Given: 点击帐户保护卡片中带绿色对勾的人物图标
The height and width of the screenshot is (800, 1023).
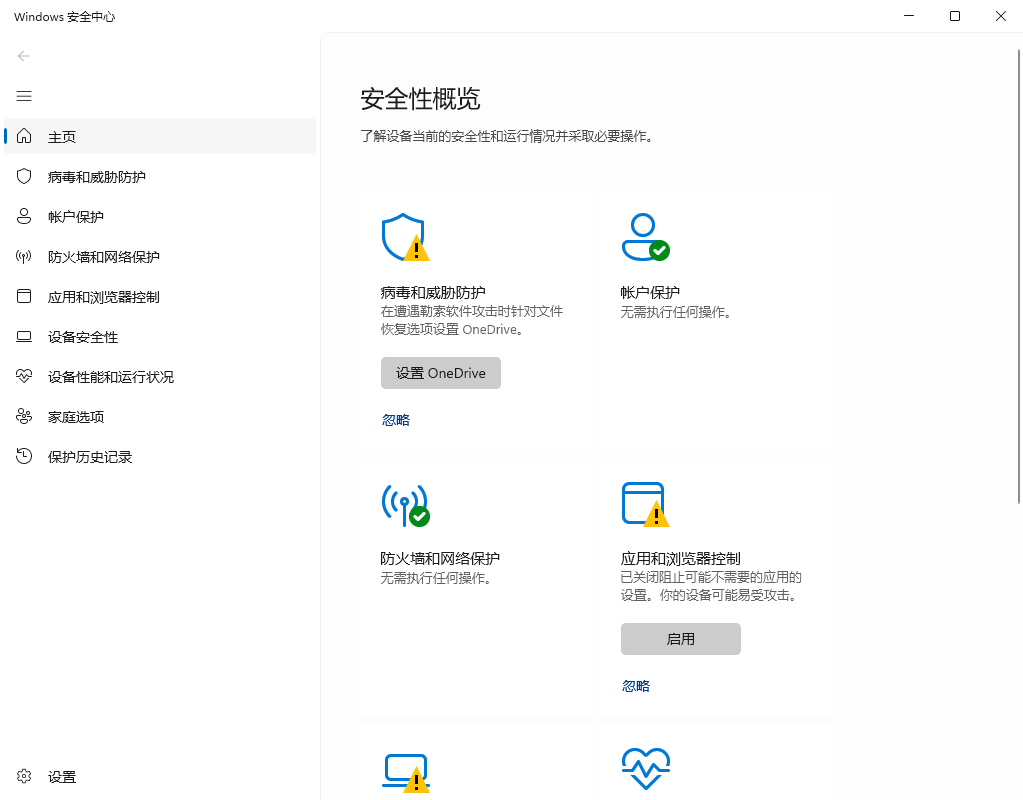Looking at the screenshot, I should [x=646, y=236].
